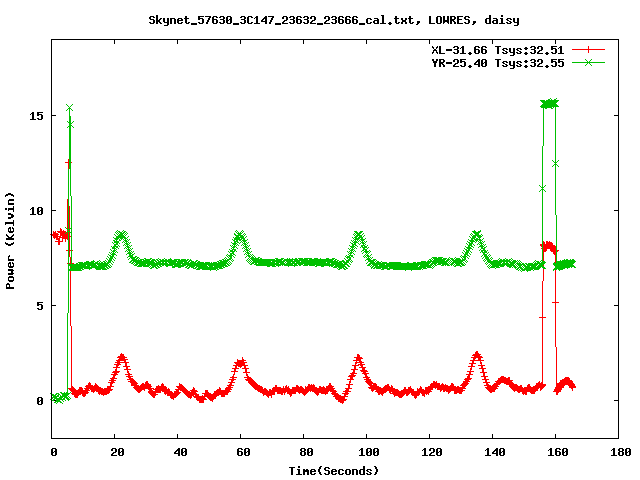Click the plot title Skynet_57630_3C147_23632_23666_cal.txt
This screenshot has width=640, height=480.
(x=333, y=20)
